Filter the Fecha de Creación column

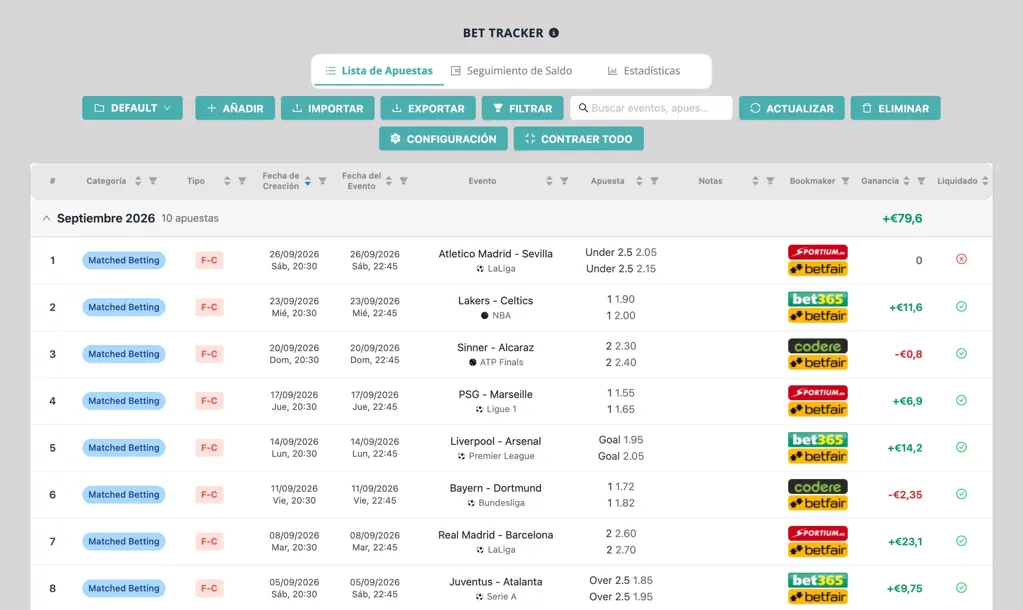[x=322, y=181]
